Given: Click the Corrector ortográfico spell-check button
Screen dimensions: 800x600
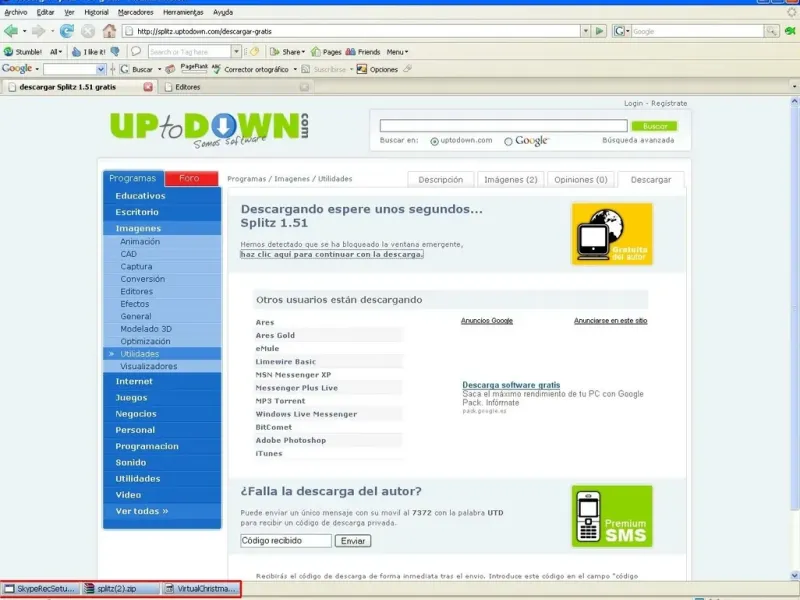Looking at the screenshot, I should [251, 69].
